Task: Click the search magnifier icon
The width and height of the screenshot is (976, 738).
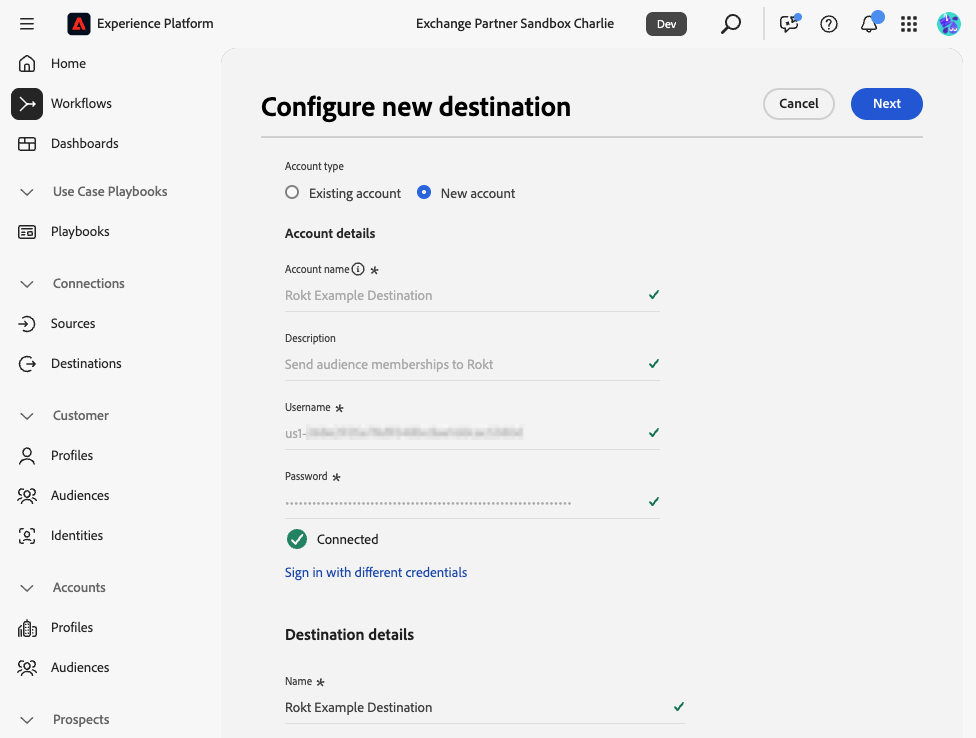Action: point(731,23)
